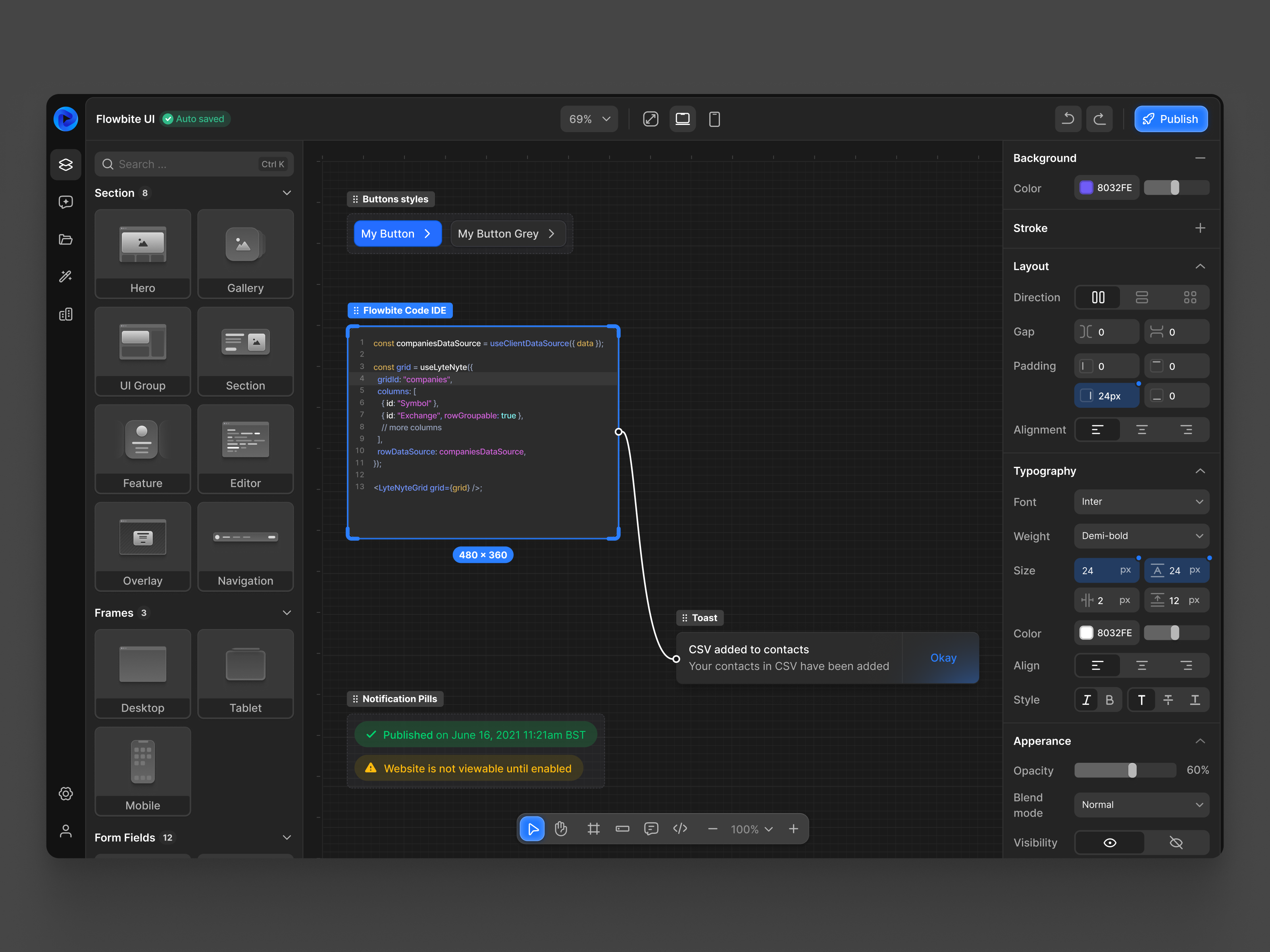Screen dimensions: 1270x952
Task: Select the Flowbite Code IDE frame label
Action: point(400,311)
